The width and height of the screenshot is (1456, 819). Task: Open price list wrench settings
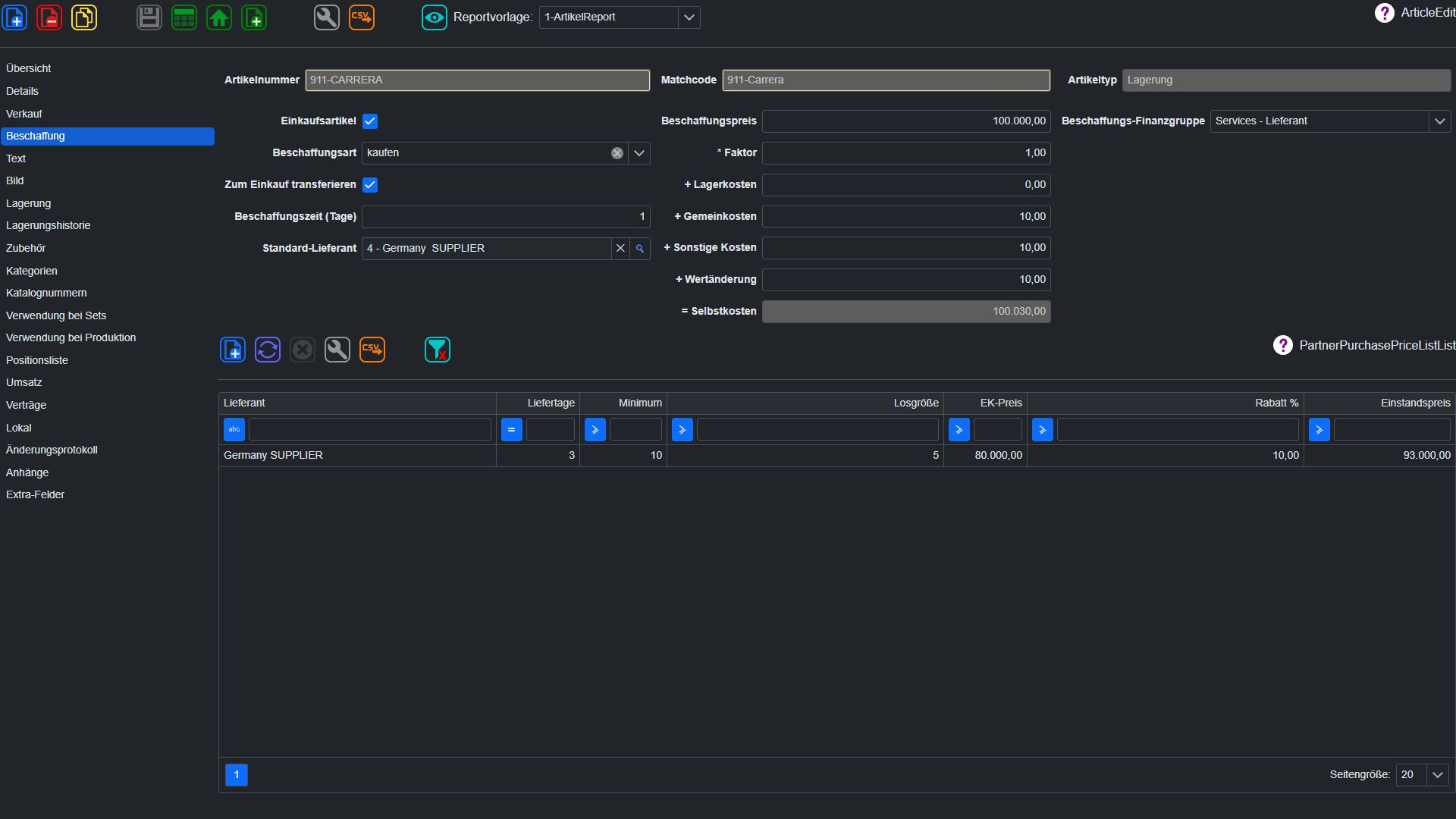[337, 350]
